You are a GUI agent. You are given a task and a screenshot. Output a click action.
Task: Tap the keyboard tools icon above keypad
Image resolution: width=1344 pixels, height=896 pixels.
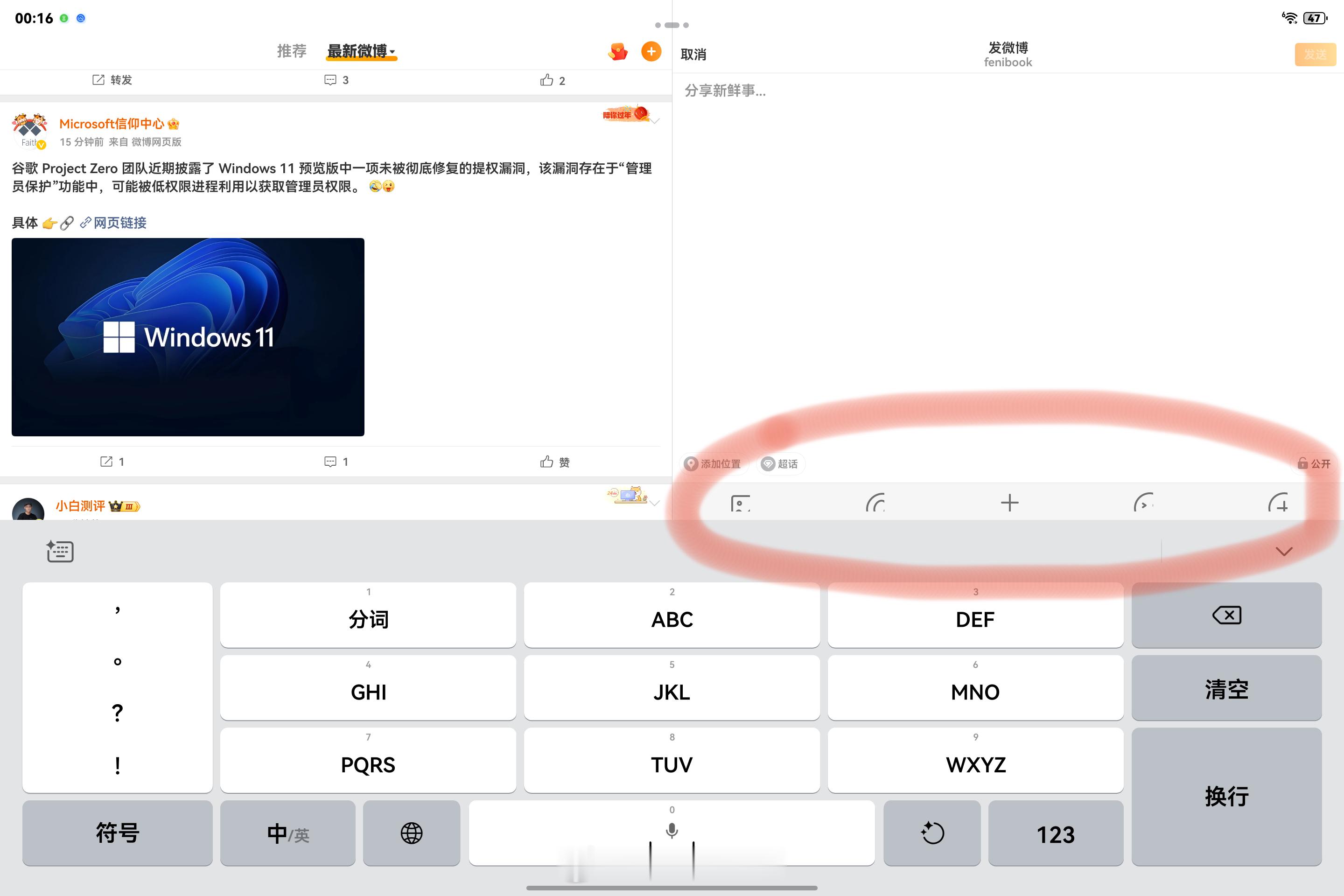pyautogui.click(x=60, y=552)
